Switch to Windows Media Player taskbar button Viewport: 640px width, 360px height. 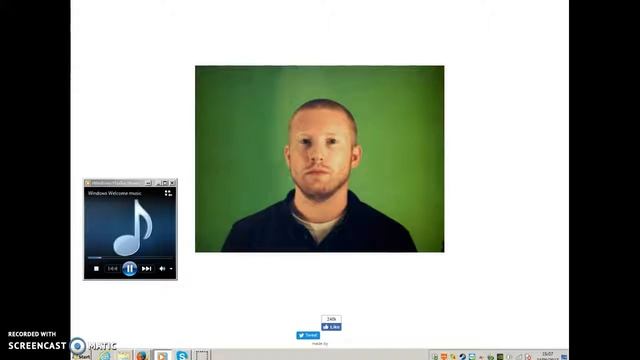click(162, 355)
